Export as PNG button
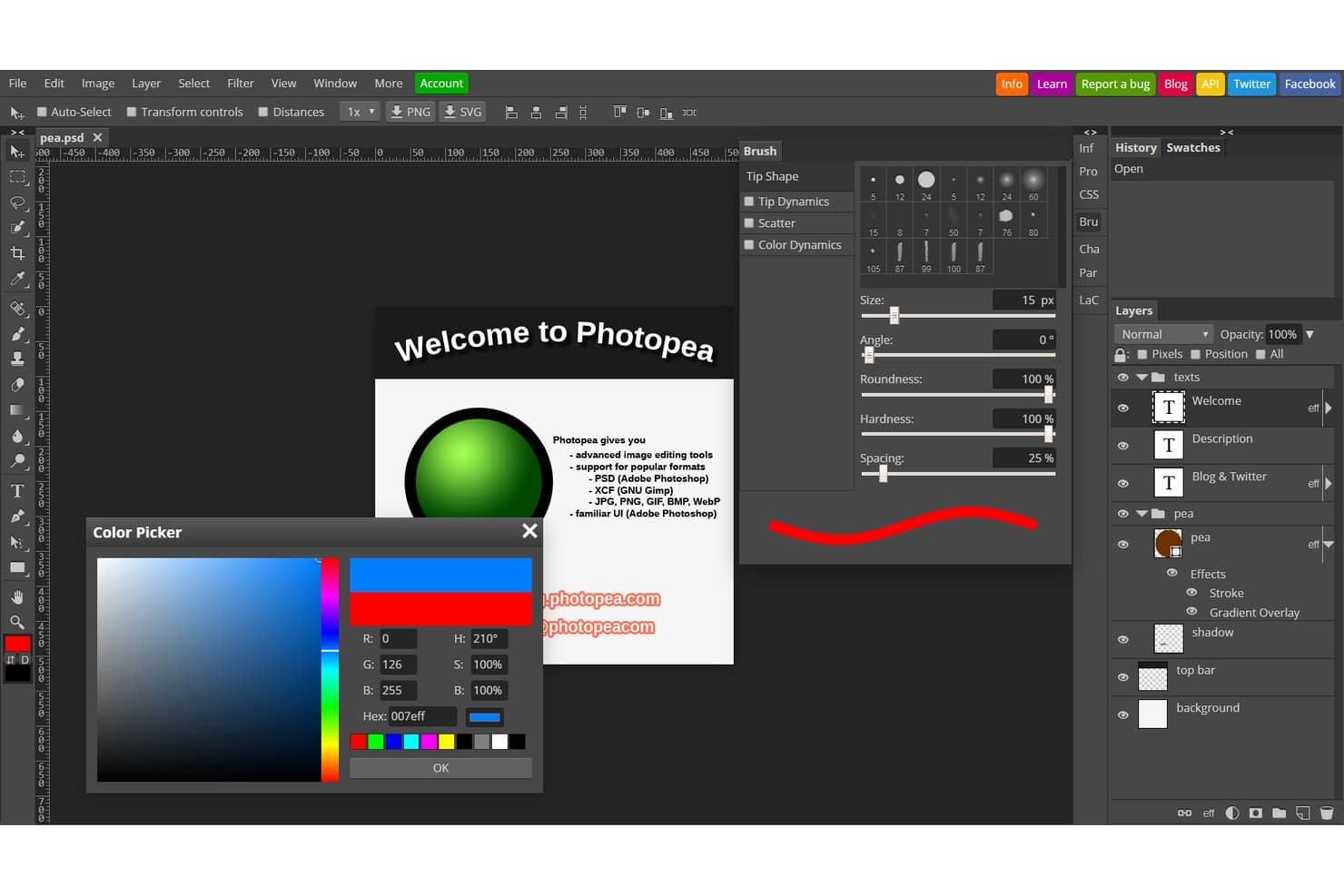Image resolution: width=1344 pixels, height=896 pixels. pyautogui.click(x=410, y=112)
